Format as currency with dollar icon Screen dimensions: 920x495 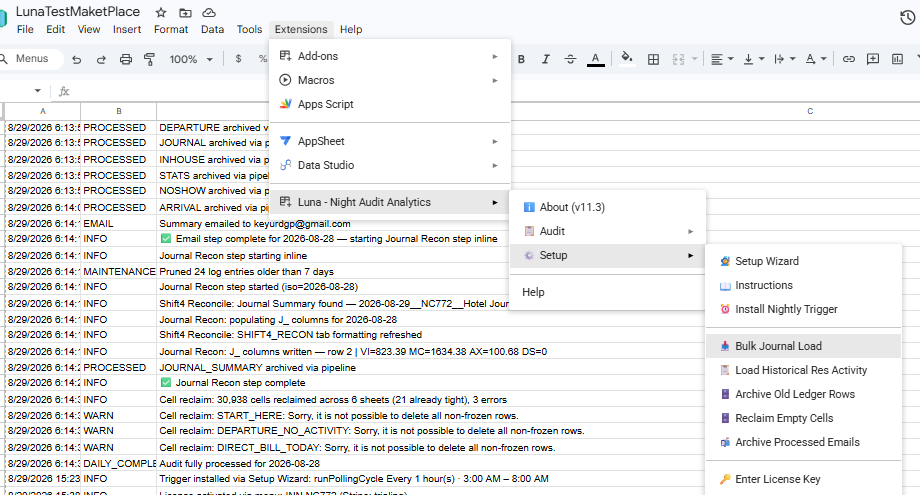click(238, 59)
